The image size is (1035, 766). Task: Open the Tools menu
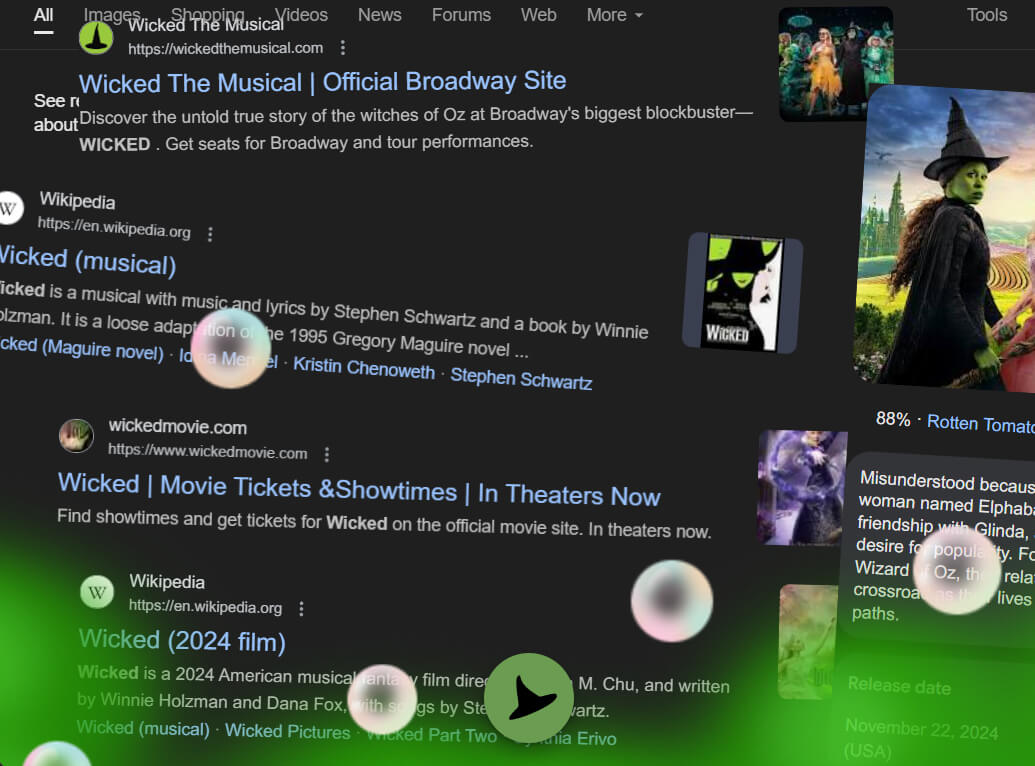(x=986, y=15)
